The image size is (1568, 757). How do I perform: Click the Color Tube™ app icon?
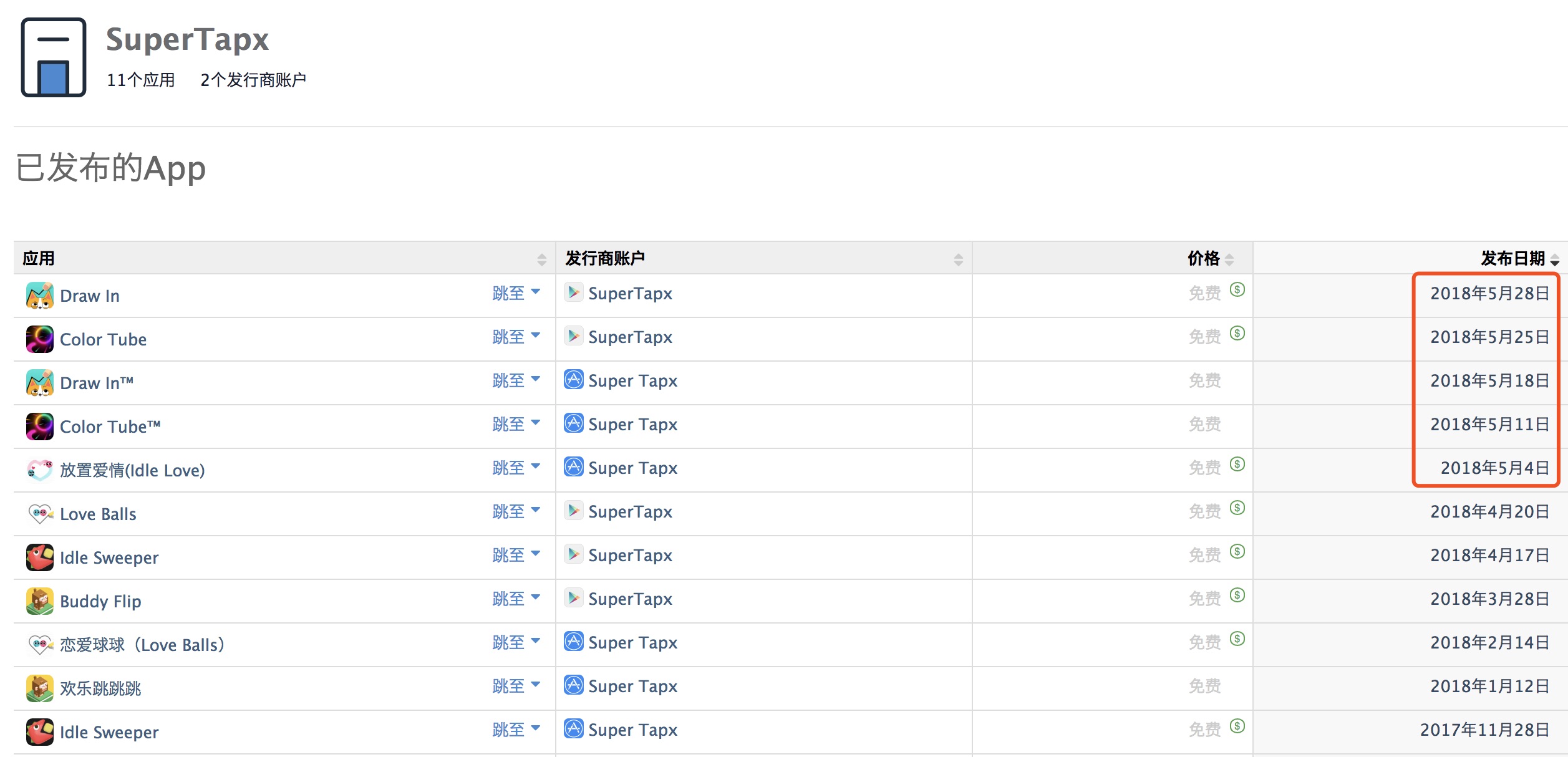coord(40,427)
